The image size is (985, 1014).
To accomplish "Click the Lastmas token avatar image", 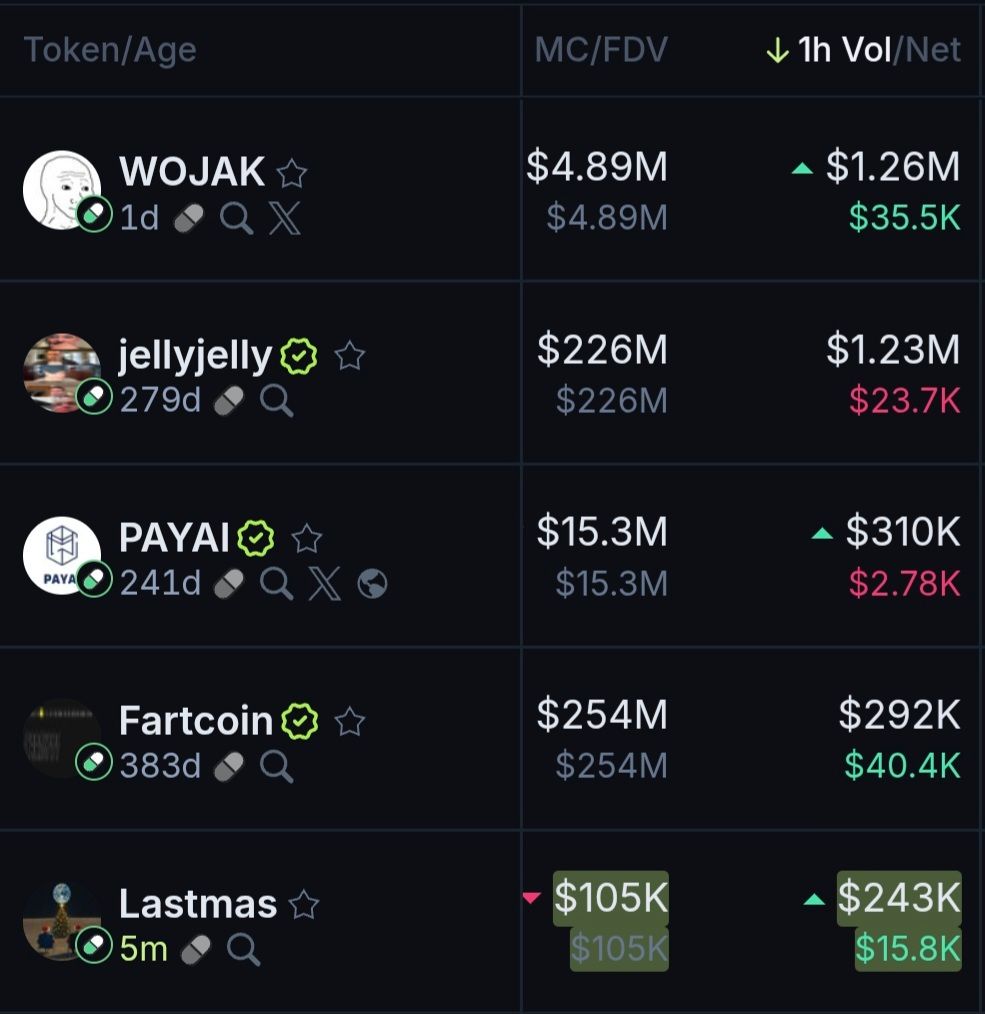I will click(x=61, y=920).
